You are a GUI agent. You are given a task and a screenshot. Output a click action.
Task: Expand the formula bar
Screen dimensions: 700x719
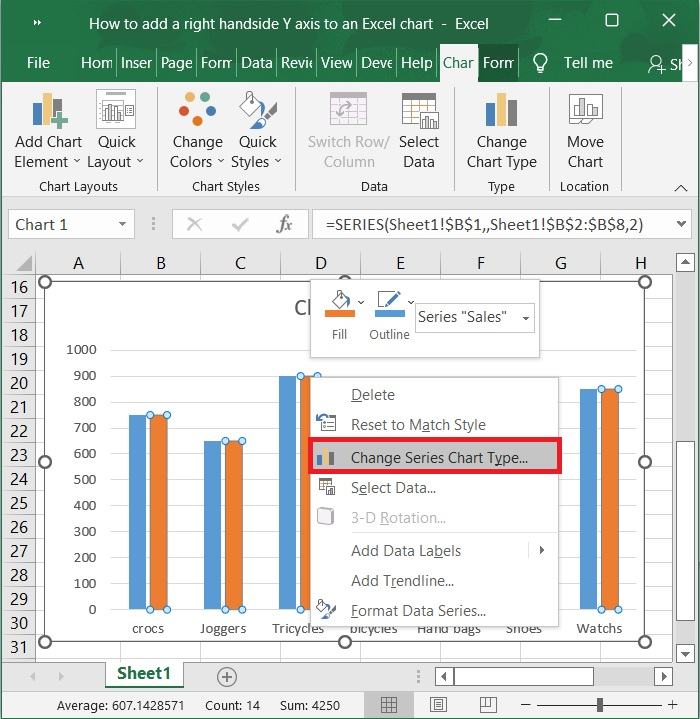pyautogui.click(x=682, y=225)
